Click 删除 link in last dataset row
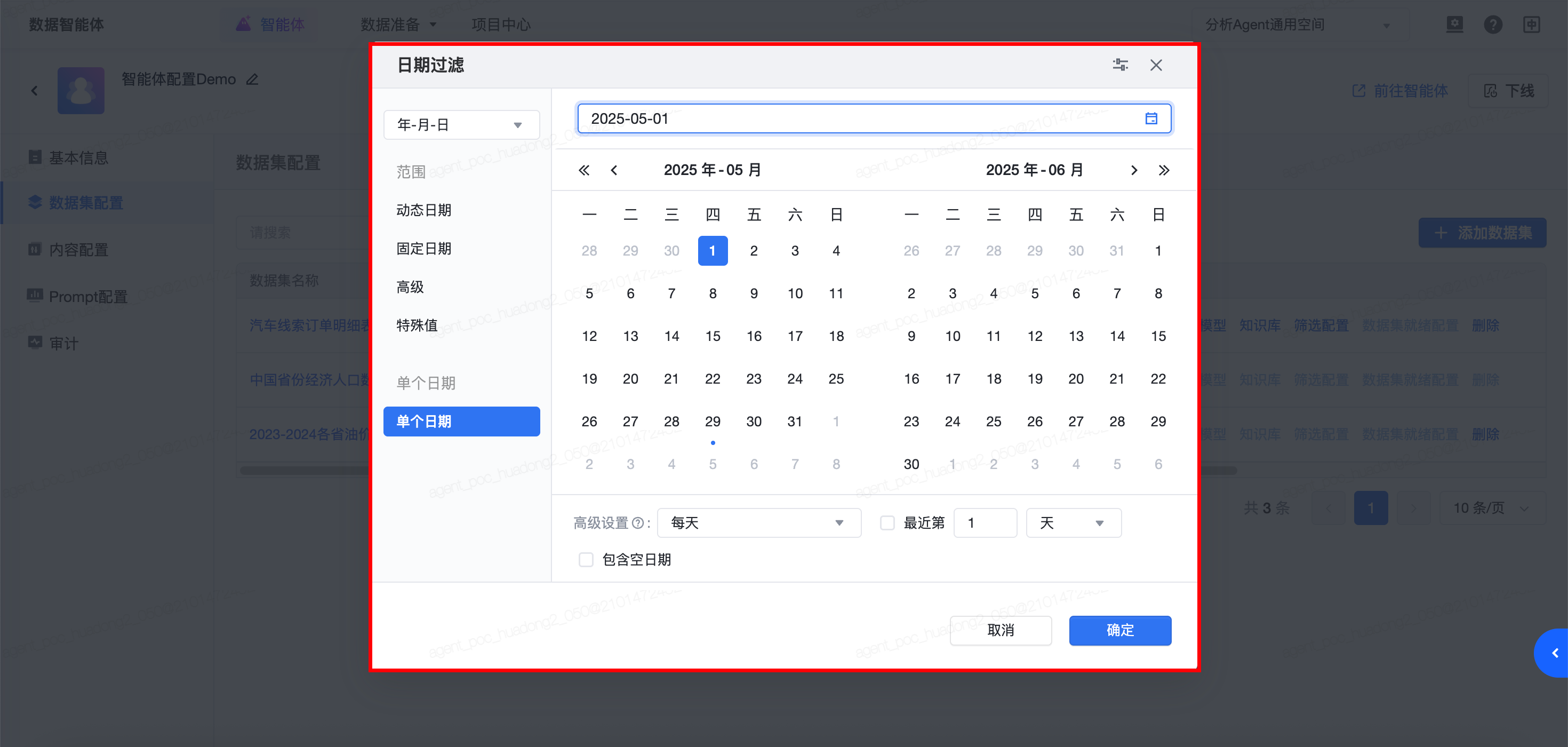Screen dimensions: 1568x747 1485,435
